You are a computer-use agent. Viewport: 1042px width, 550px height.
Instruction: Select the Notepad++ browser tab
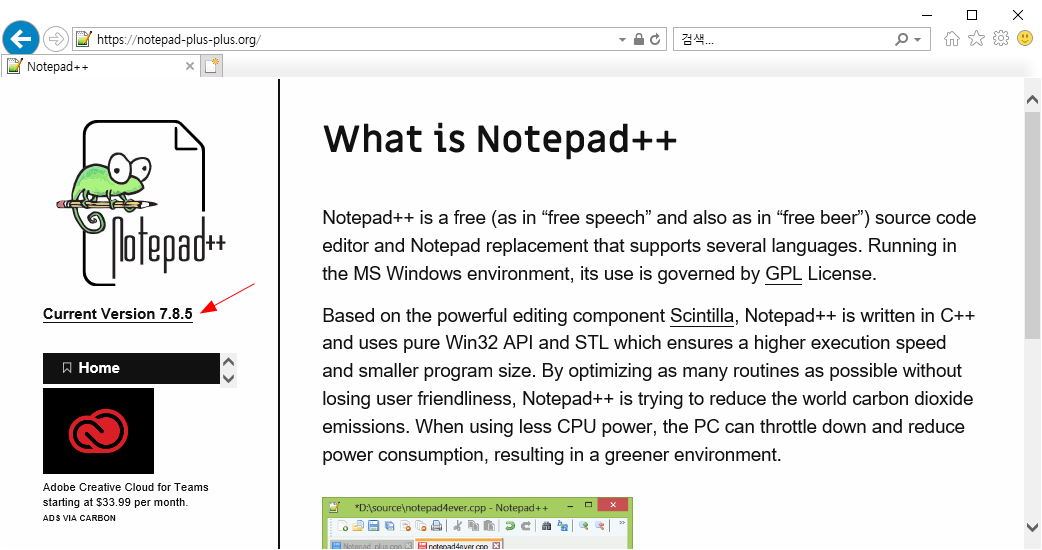coord(100,66)
